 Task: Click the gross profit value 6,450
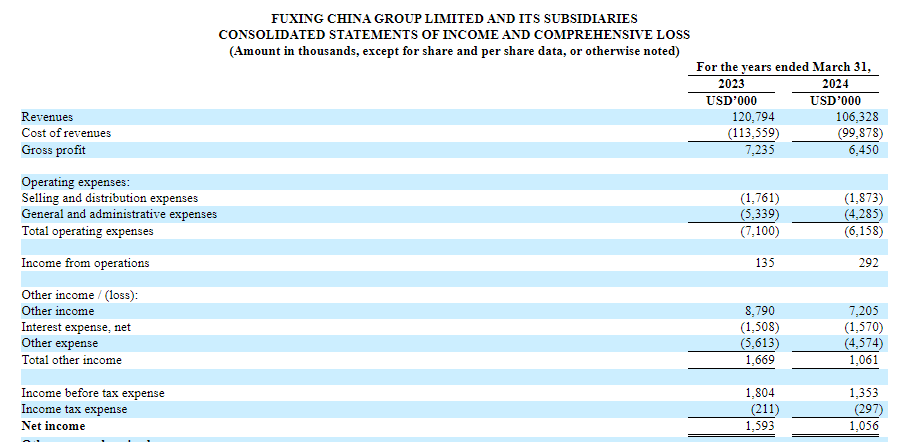864,150
